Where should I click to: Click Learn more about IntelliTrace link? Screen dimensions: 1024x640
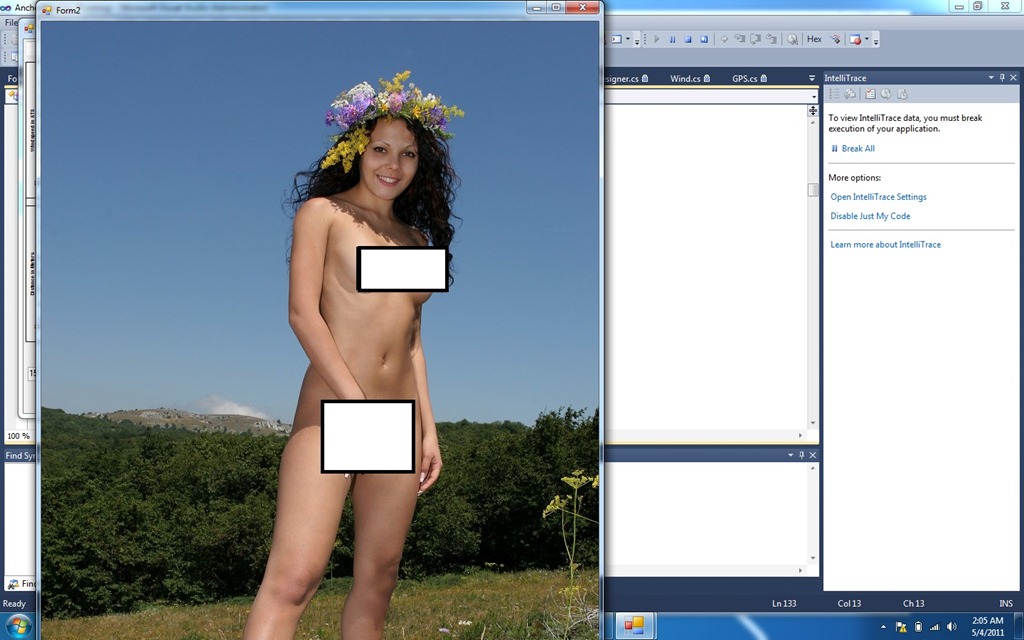(x=886, y=244)
